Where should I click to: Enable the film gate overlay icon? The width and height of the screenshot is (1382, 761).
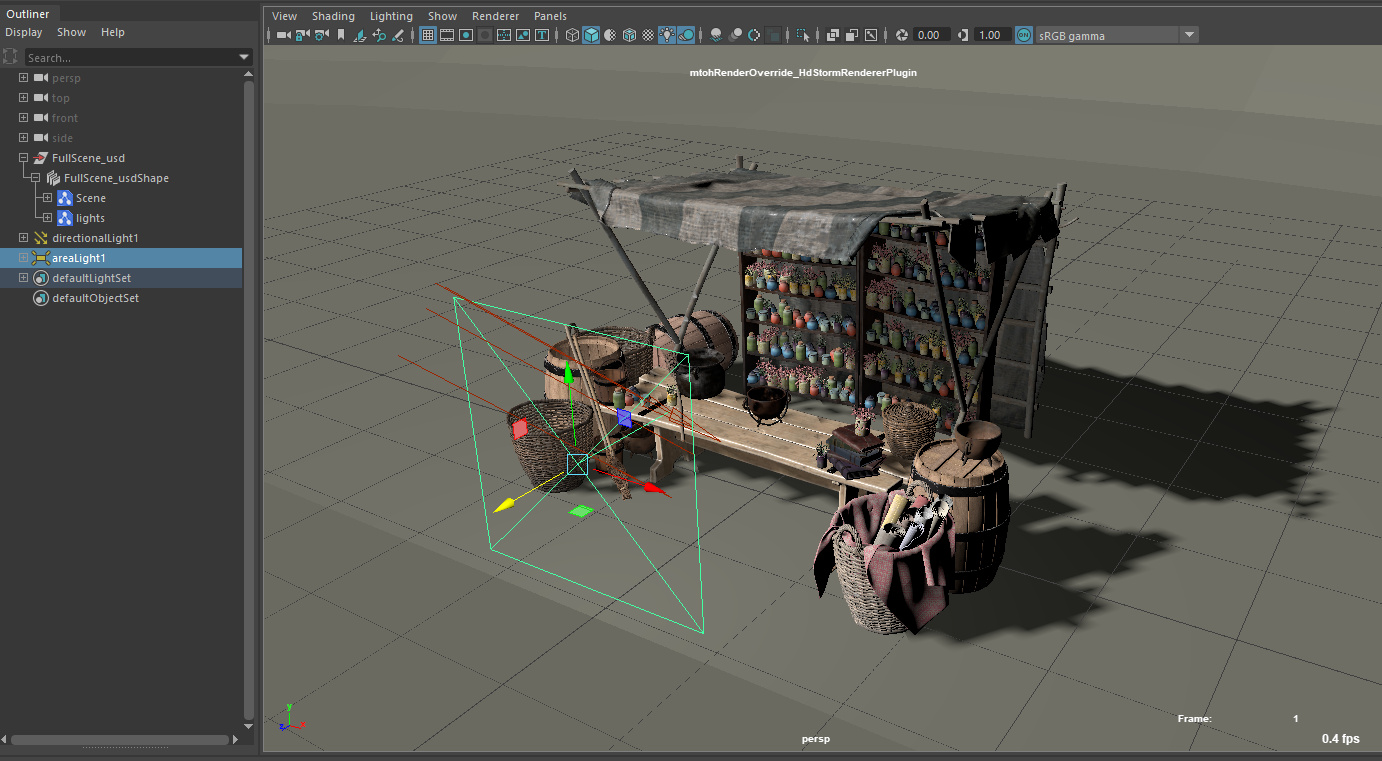pyautogui.click(x=447, y=35)
